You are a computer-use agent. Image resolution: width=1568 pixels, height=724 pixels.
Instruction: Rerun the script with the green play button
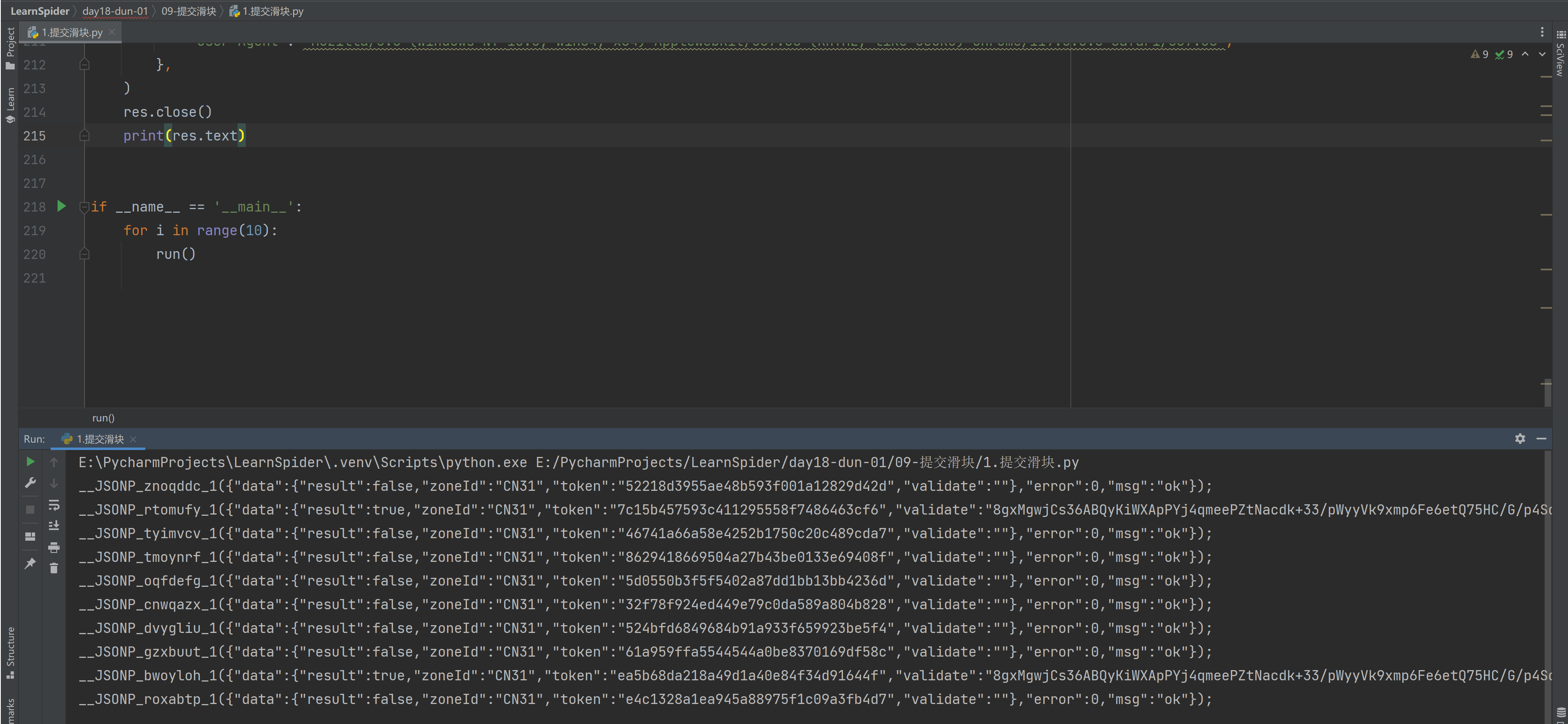[x=30, y=462]
